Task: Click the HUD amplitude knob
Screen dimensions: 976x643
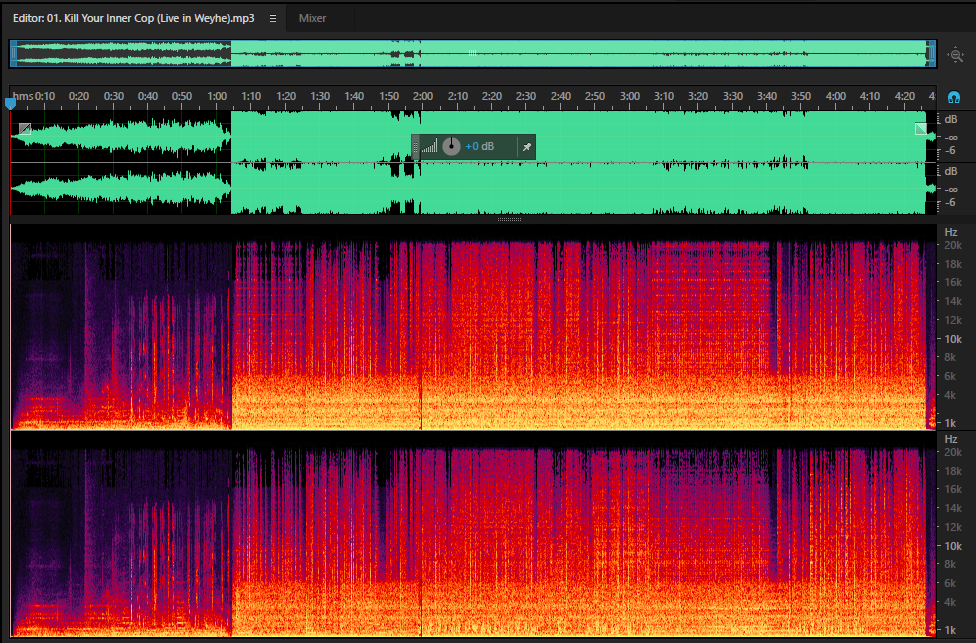Action: [x=451, y=147]
